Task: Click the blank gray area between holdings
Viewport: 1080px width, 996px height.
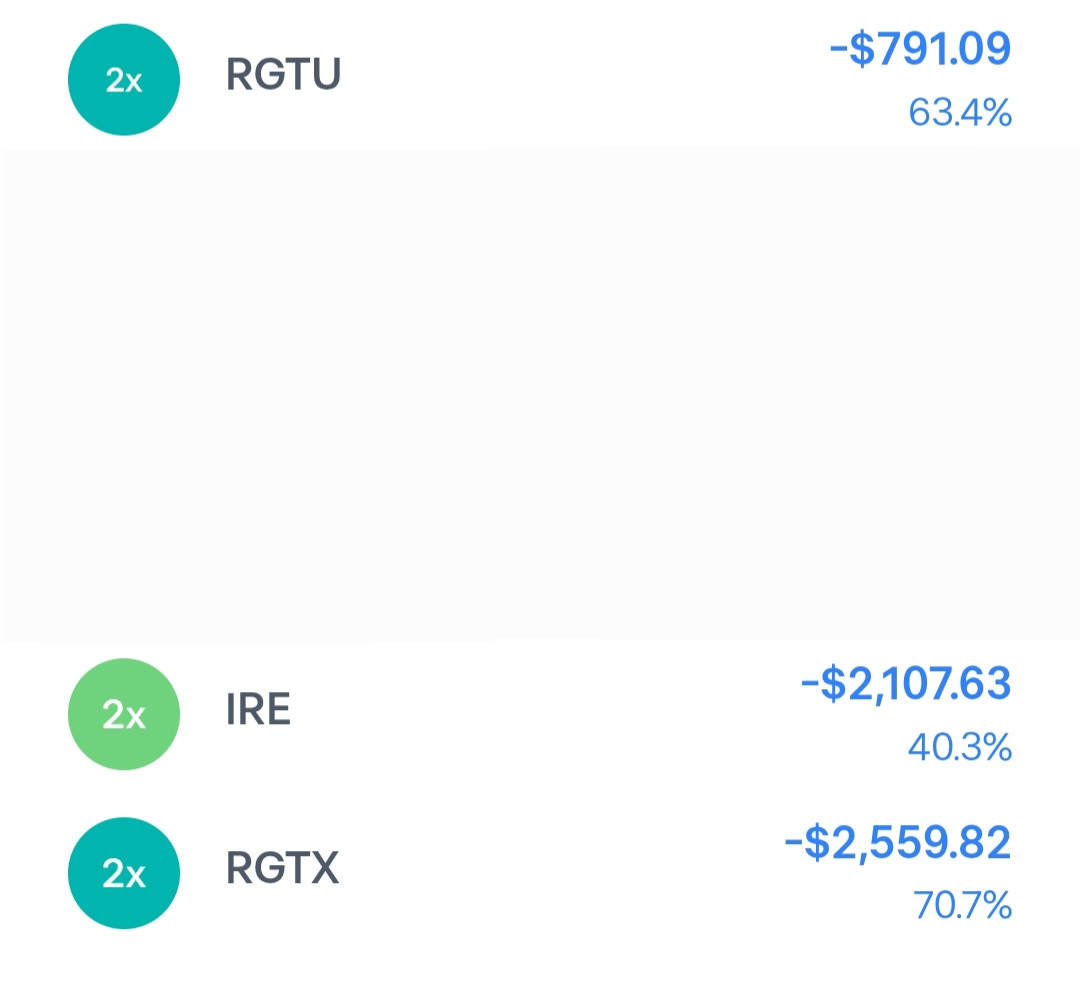Action: pyautogui.click(x=540, y=396)
